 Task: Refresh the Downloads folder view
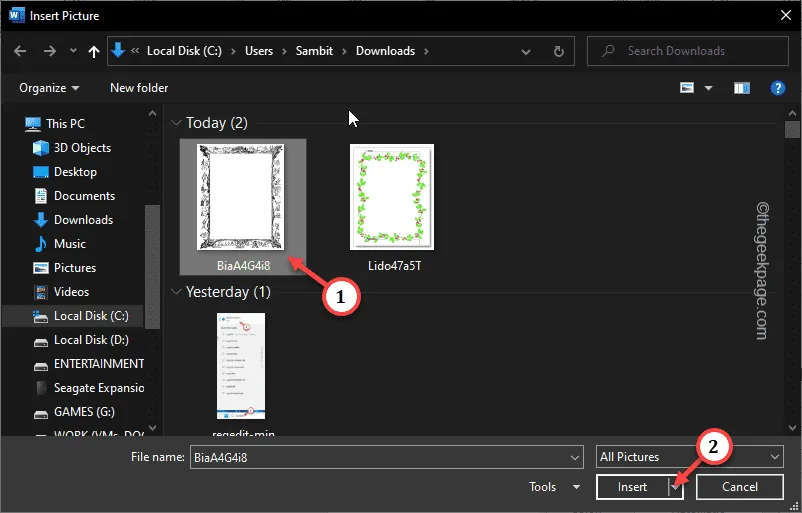(559, 51)
